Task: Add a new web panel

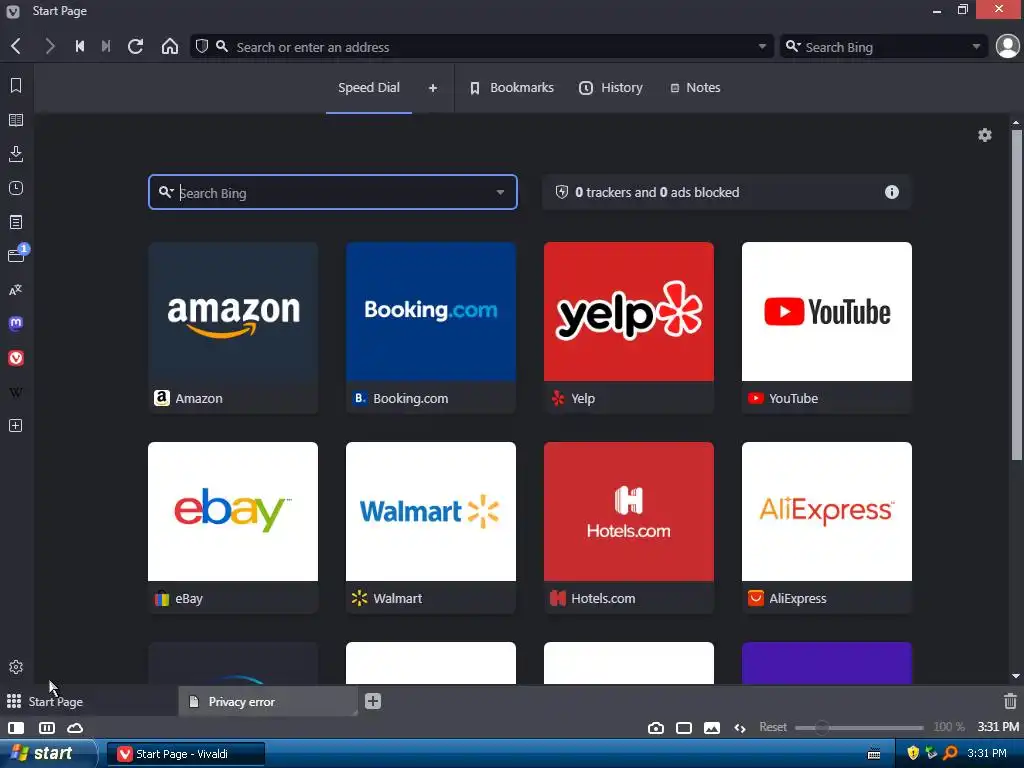Action: pos(16,426)
